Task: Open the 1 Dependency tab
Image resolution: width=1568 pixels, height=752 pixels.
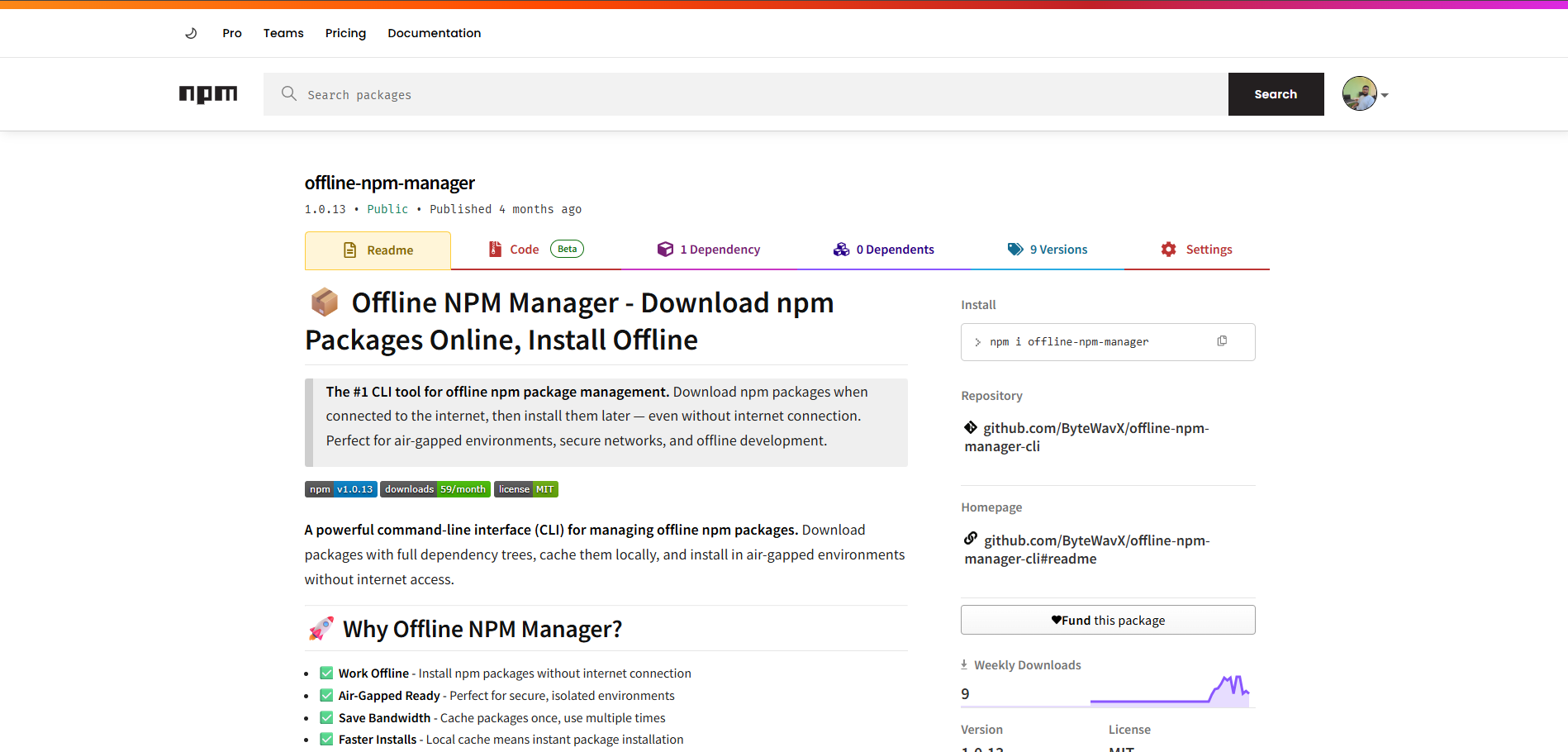Action: pos(709,250)
